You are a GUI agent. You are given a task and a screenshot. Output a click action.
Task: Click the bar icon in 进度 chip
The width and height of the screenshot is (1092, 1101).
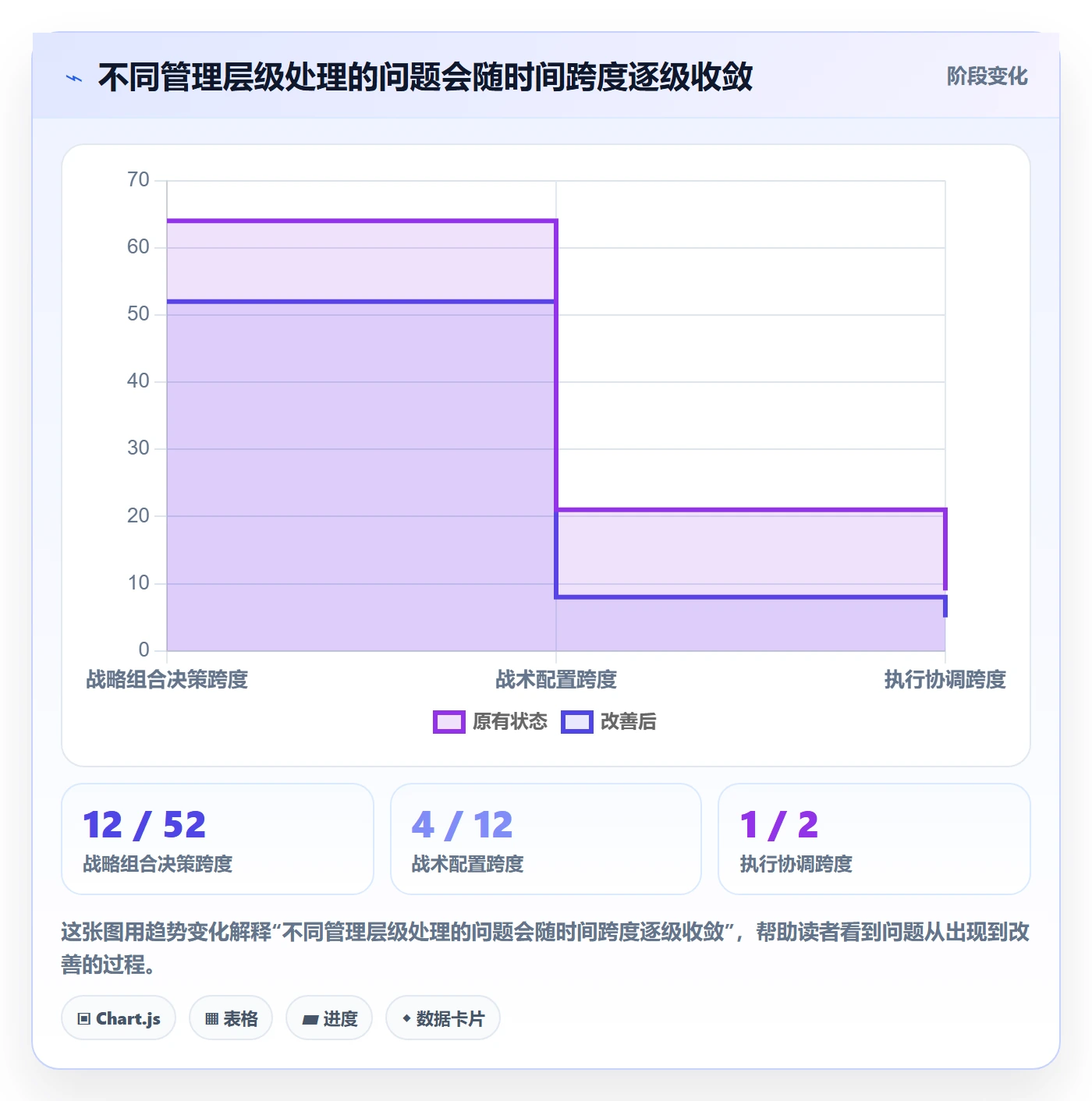point(310,1019)
